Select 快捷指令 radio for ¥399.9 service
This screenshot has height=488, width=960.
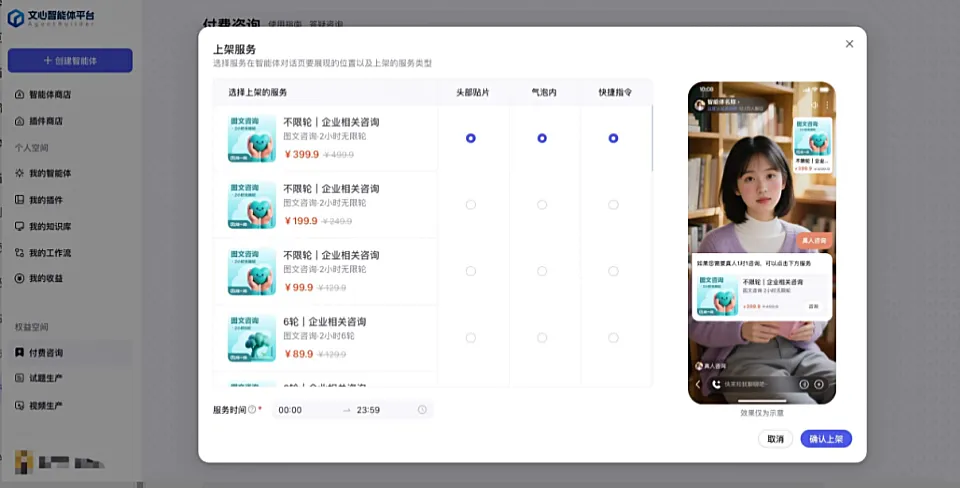pos(613,138)
